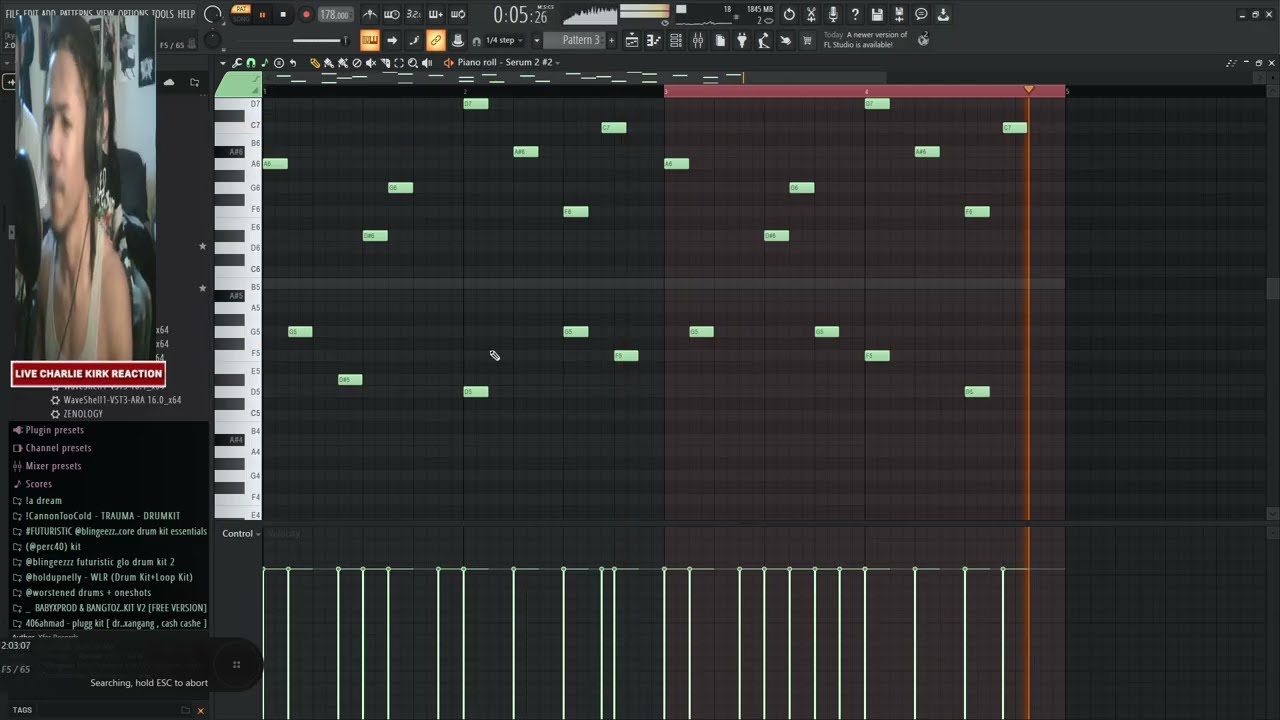Open the Mixer view icon

pyautogui.click(x=698, y=40)
